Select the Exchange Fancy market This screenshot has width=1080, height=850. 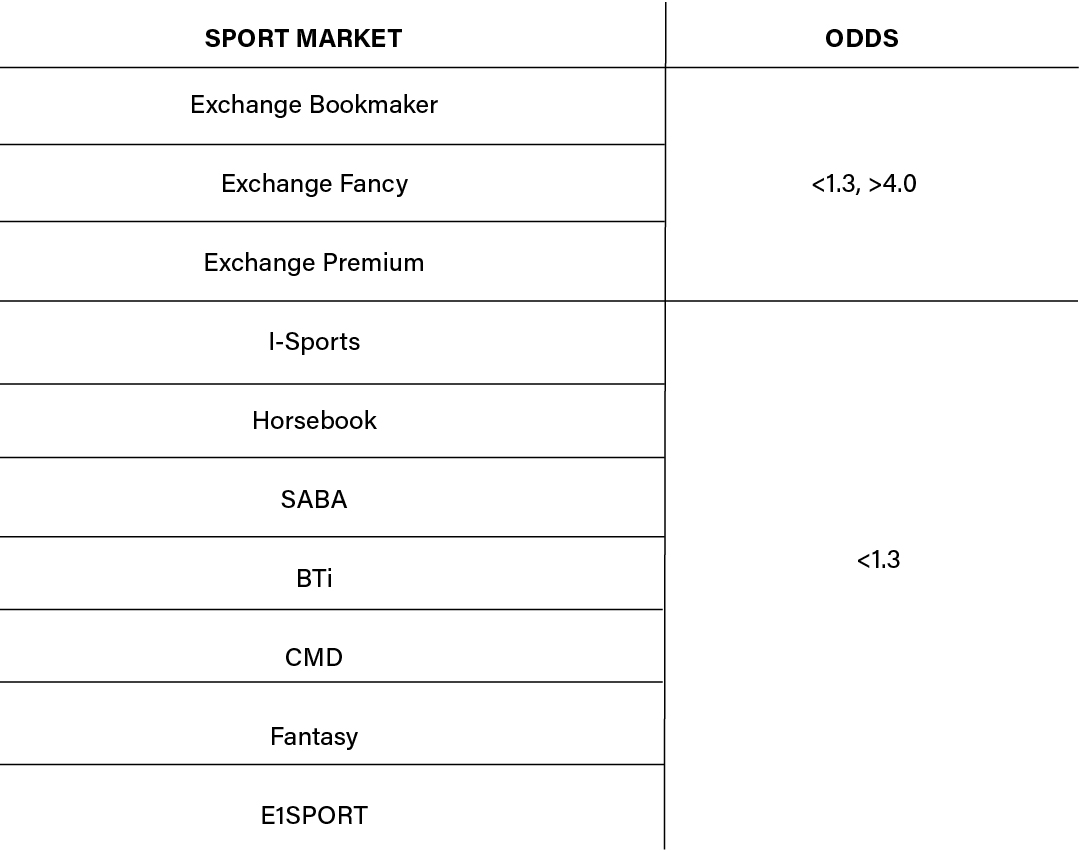click(314, 184)
